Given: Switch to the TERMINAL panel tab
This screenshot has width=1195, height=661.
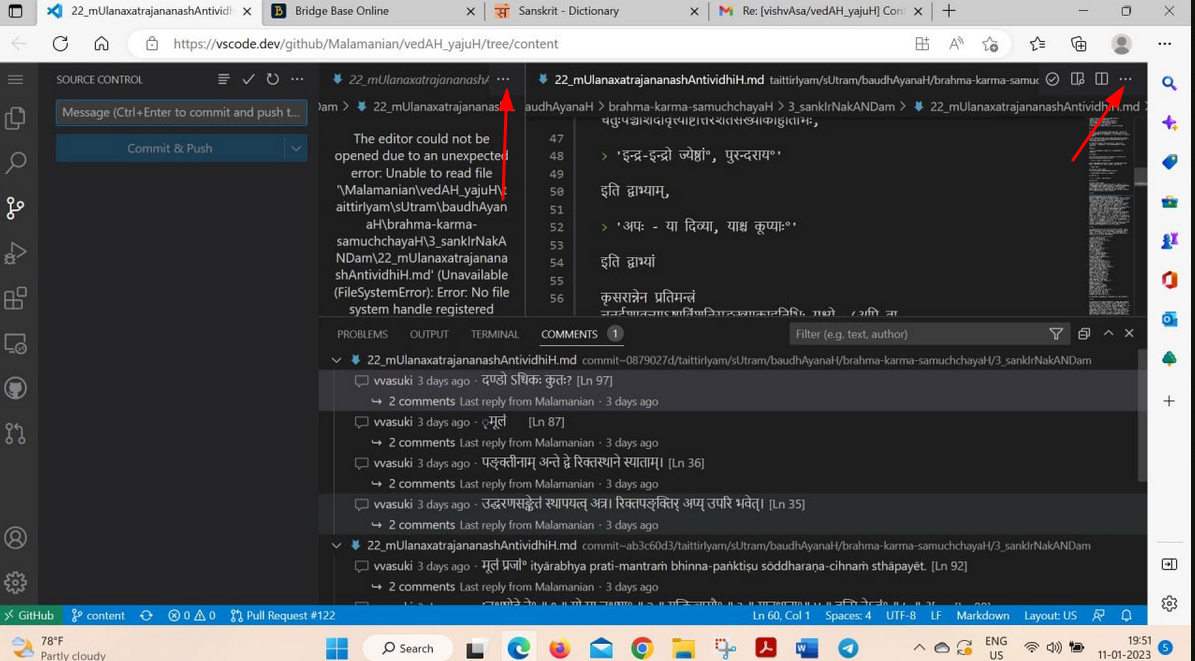Looking at the screenshot, I should [x=495, y=334].
